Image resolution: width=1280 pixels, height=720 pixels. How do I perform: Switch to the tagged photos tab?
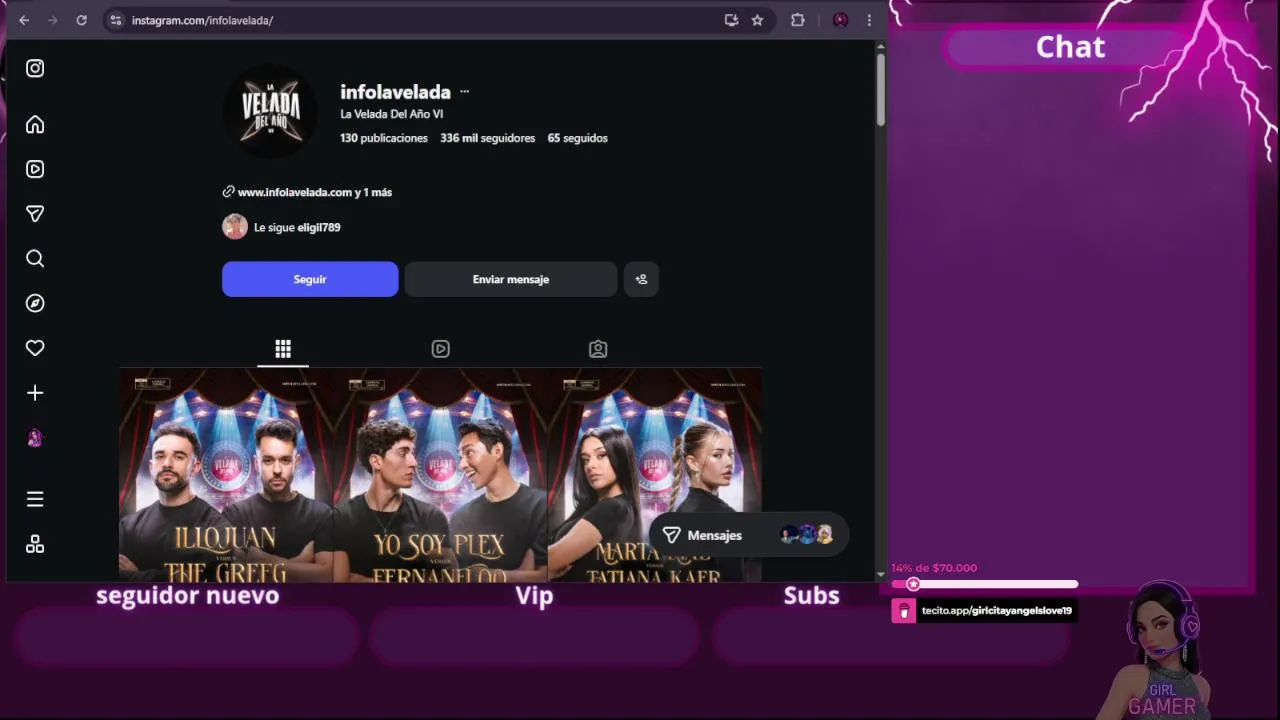point(598,349)
